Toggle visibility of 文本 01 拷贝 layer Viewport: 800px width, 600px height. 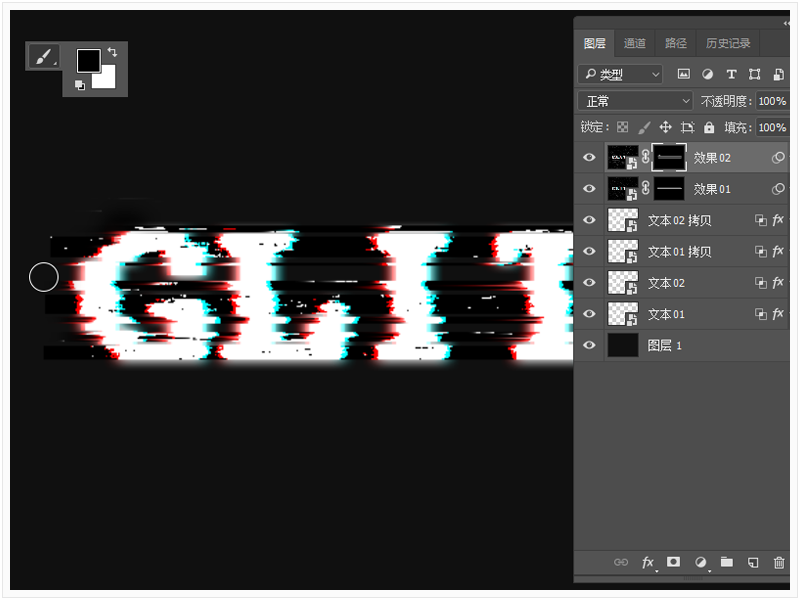click(589, 251)
